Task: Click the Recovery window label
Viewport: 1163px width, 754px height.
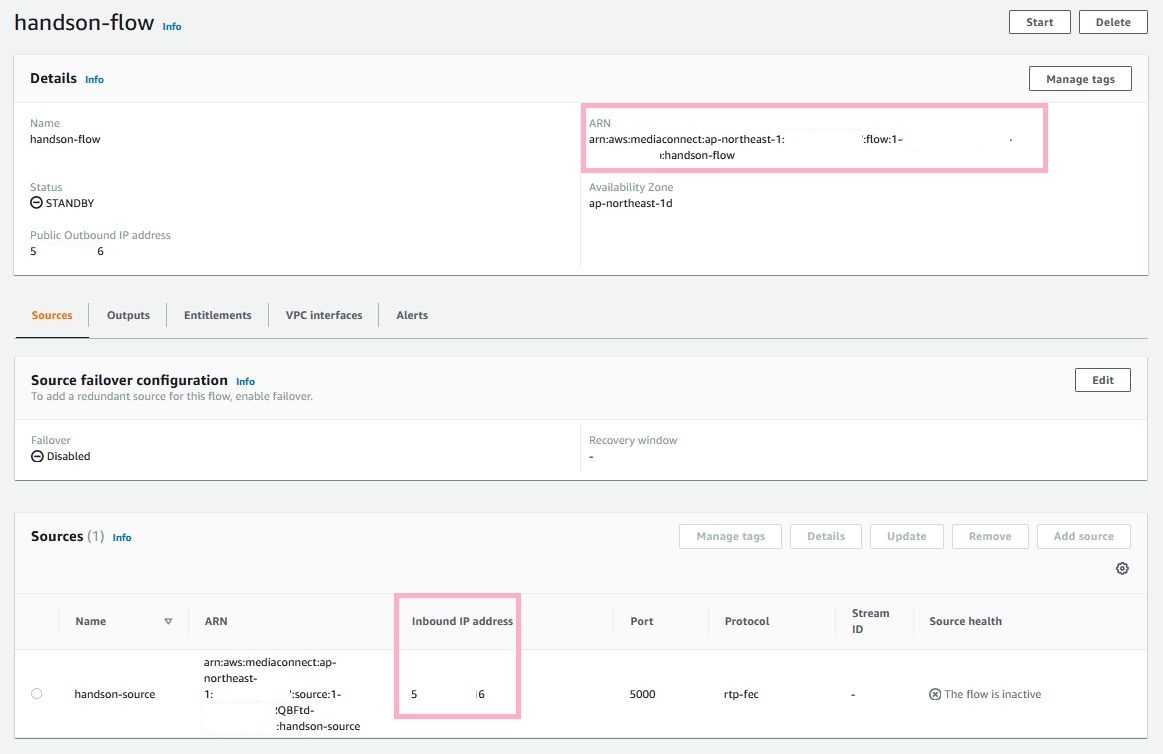Action: [x=633, y=440]
